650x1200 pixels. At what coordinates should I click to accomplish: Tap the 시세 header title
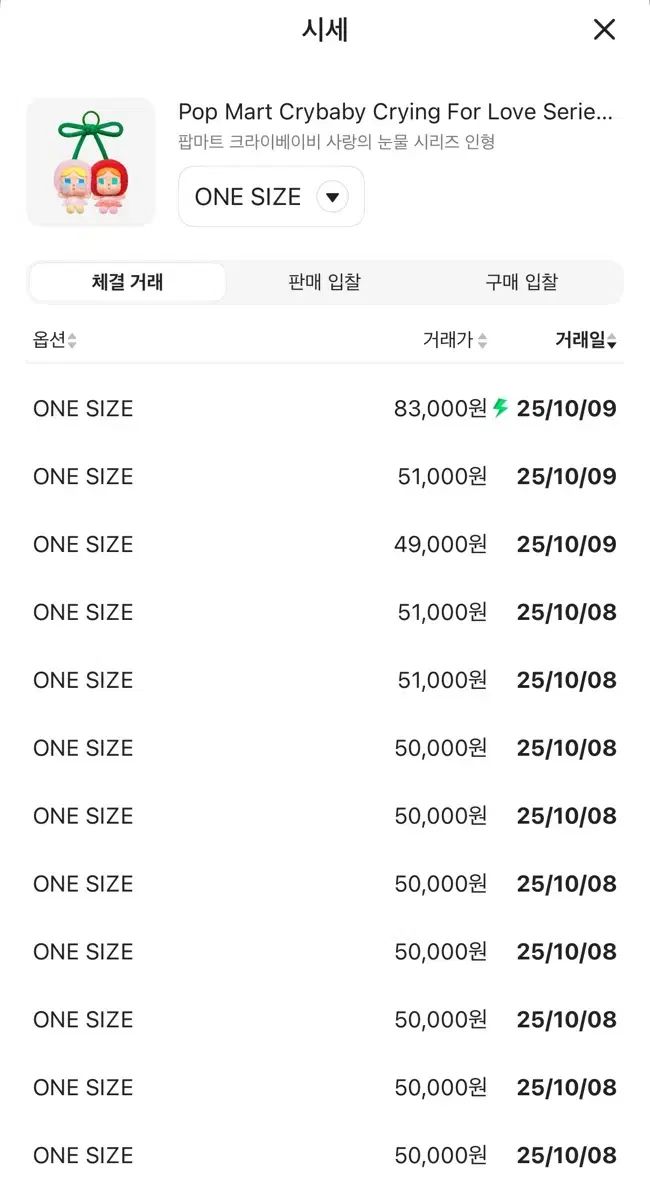(324, 30)
